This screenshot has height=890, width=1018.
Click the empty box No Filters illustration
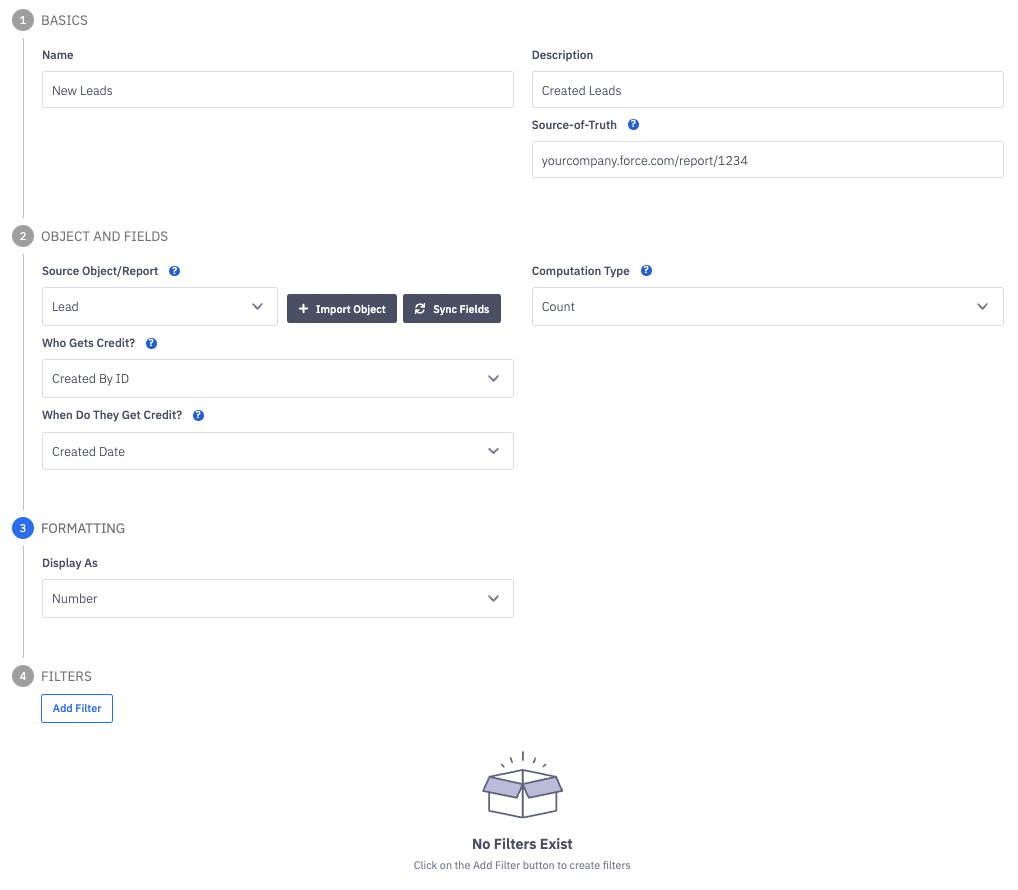(x=522, y=786)
